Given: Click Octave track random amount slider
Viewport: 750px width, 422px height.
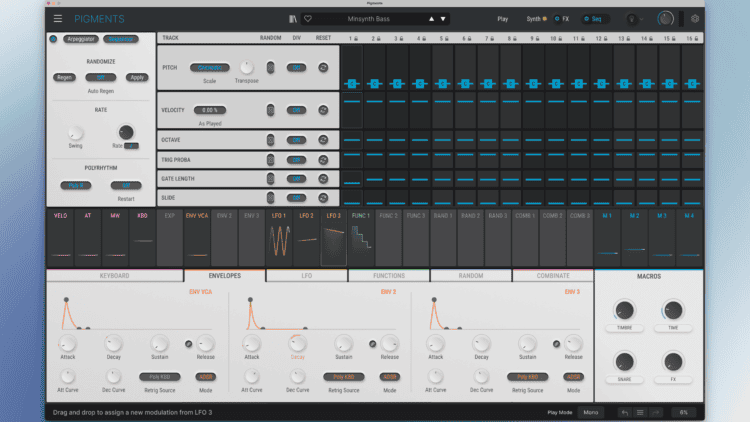Looking at the screenshot, I should coord(270,140).
